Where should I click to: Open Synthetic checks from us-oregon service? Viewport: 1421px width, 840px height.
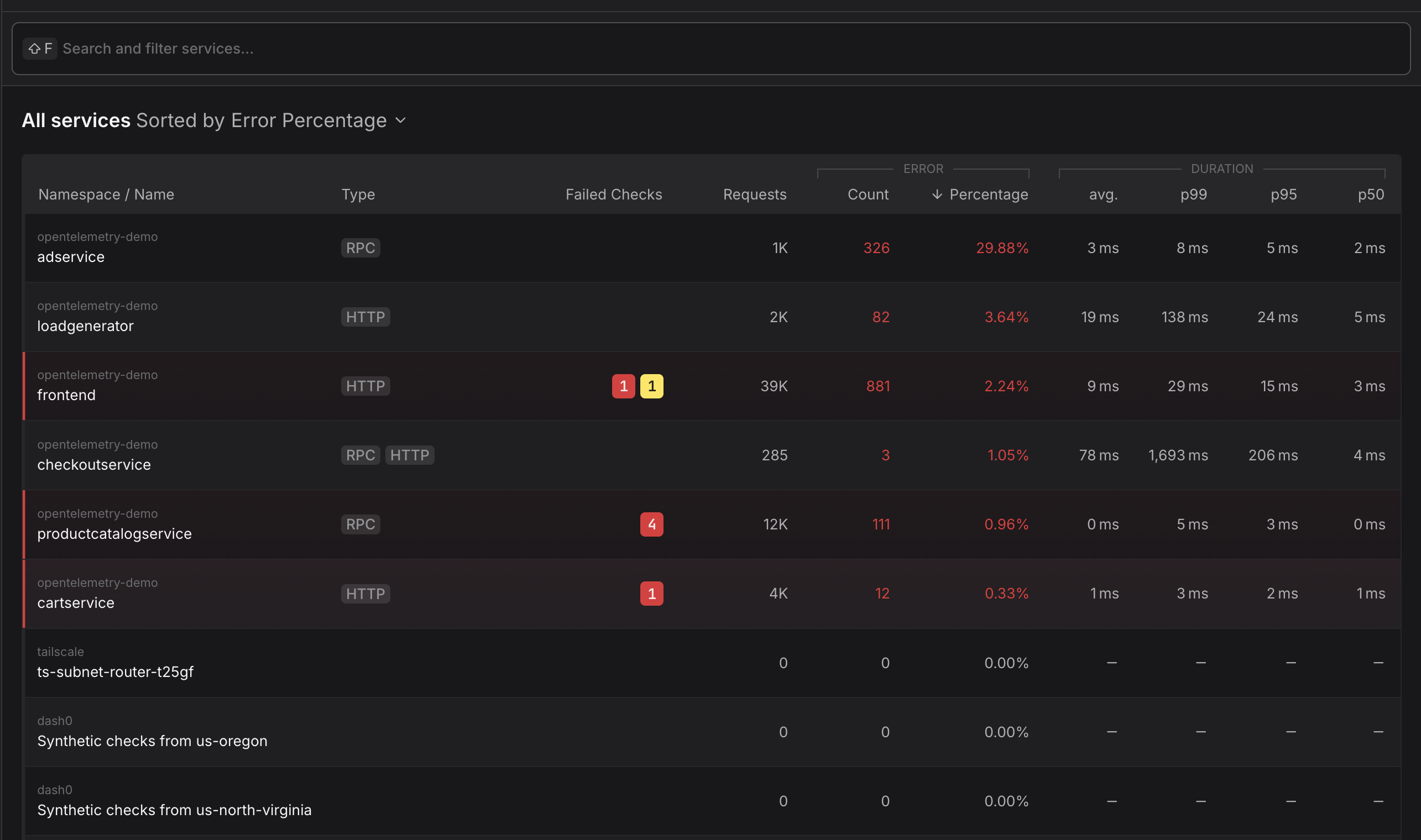(153, 741)
